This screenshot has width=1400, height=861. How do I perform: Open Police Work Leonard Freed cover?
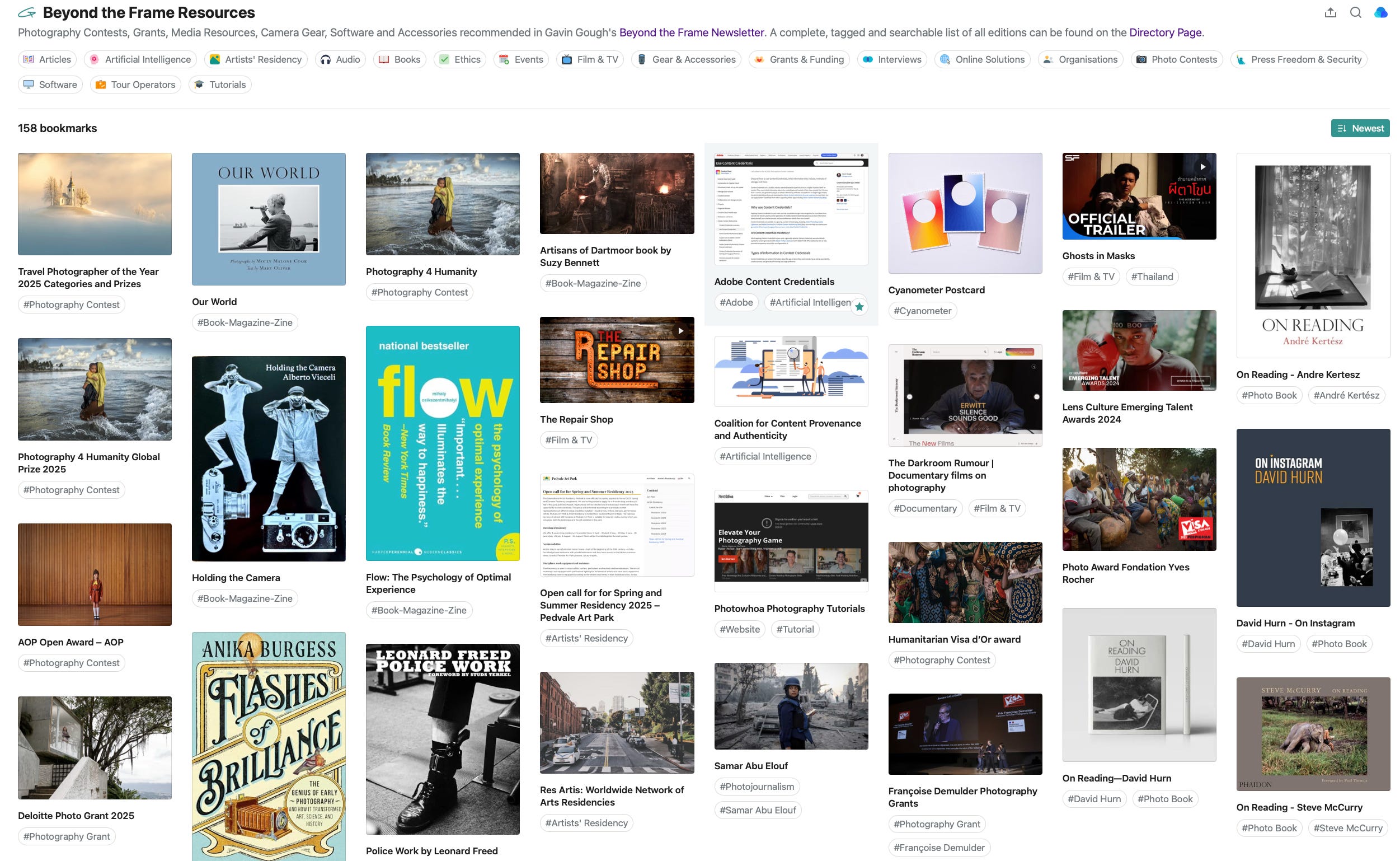(x=443, y=739)
